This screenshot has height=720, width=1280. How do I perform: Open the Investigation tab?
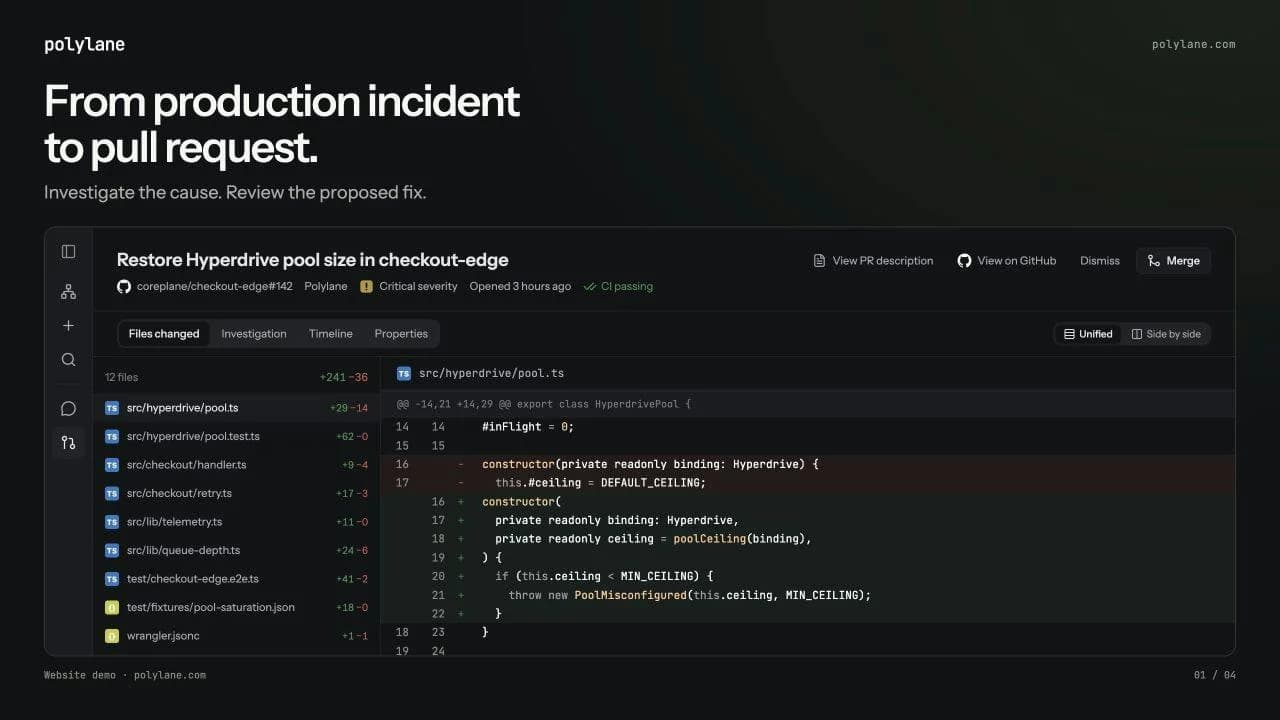pos(254,334)
